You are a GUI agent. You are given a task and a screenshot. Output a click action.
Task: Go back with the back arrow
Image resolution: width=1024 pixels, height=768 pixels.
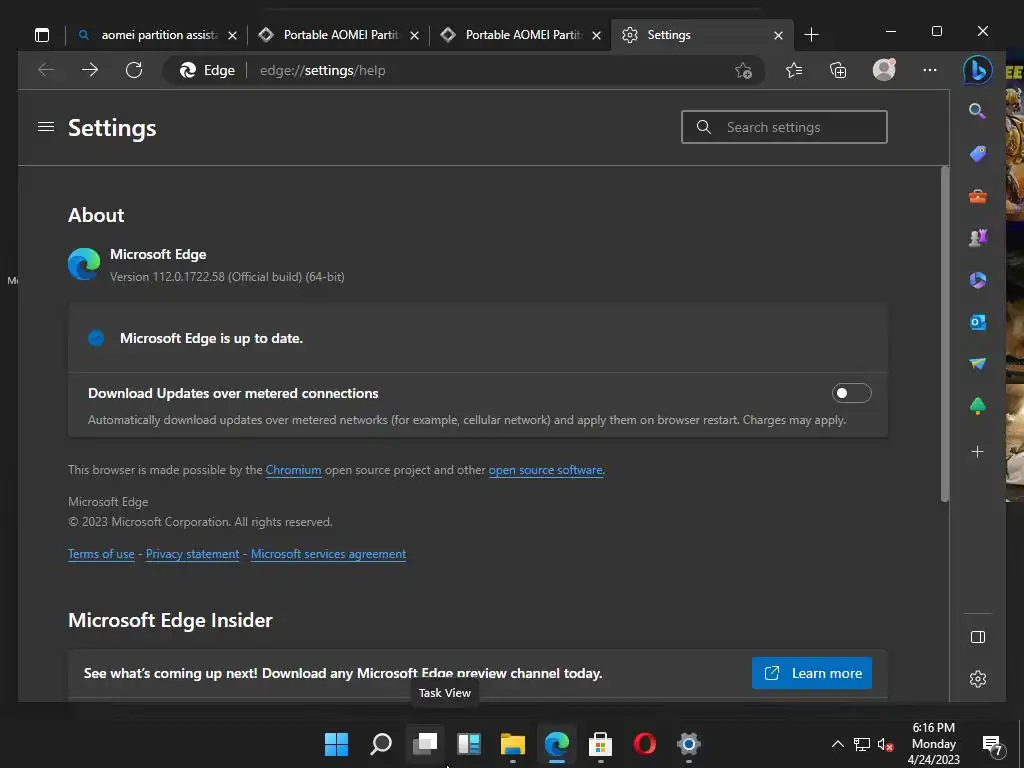click(x=46, y=70)
